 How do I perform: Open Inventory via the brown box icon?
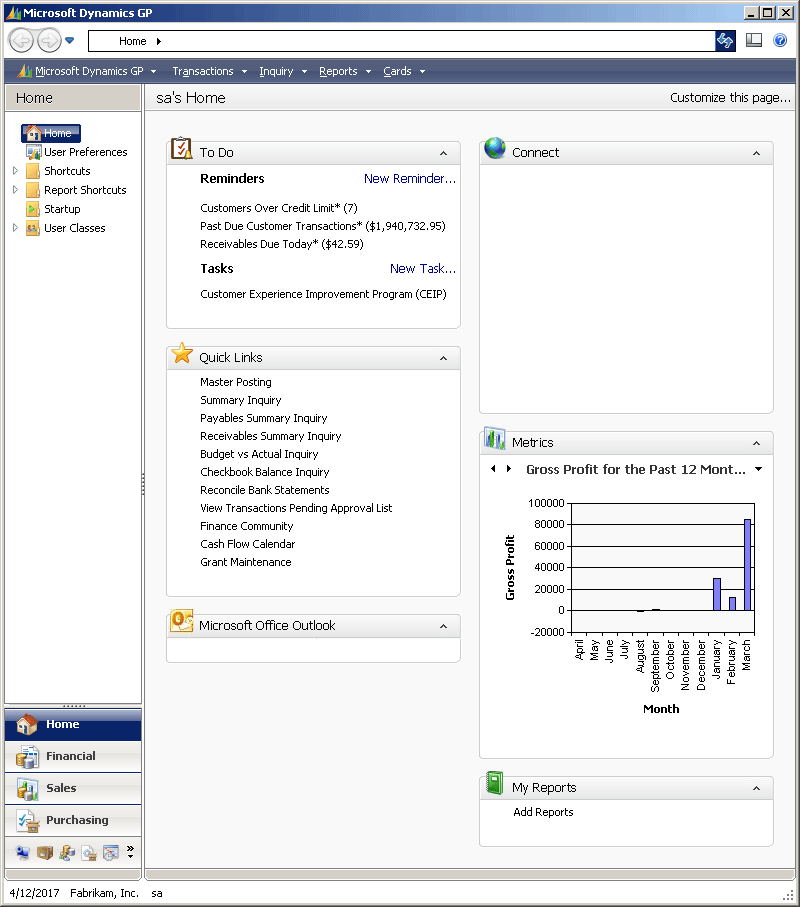pyautogui.click(x=45, y=852)
